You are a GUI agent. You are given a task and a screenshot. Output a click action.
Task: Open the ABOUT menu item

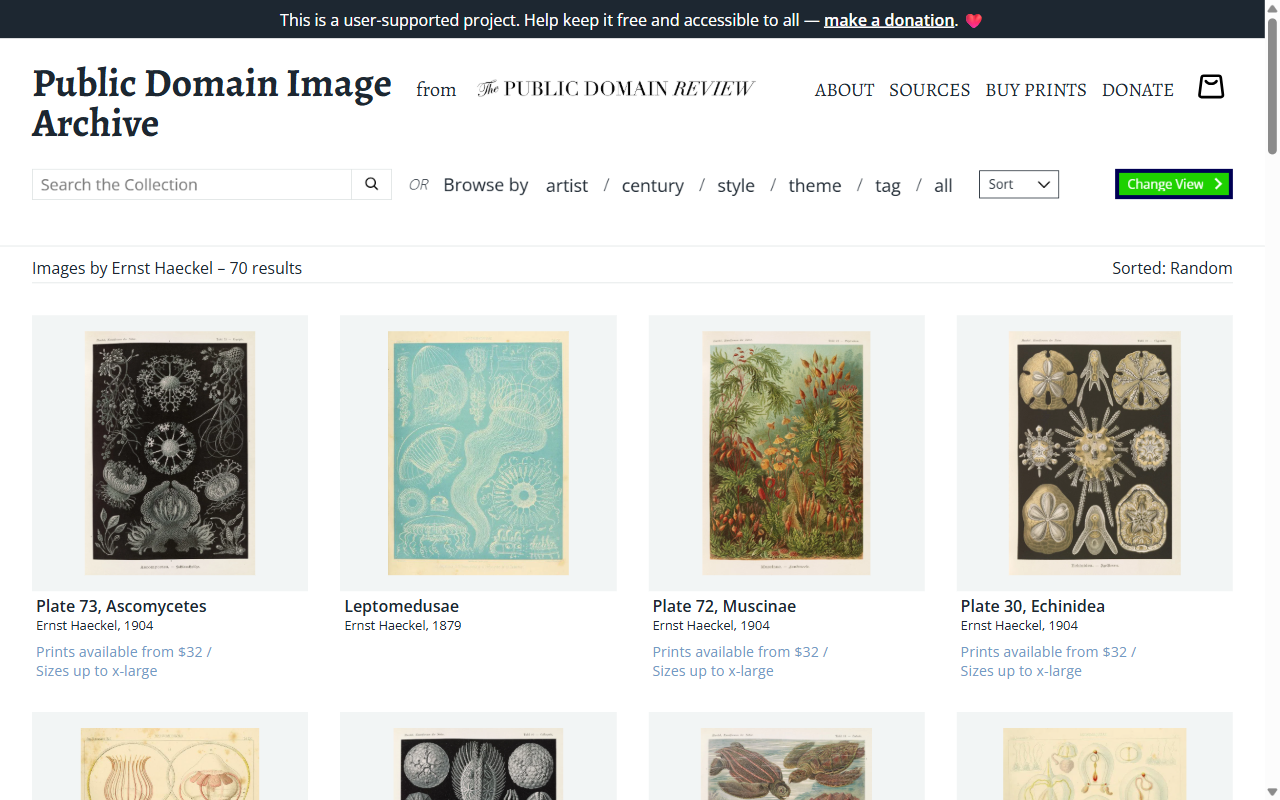[x=844, y=90]
